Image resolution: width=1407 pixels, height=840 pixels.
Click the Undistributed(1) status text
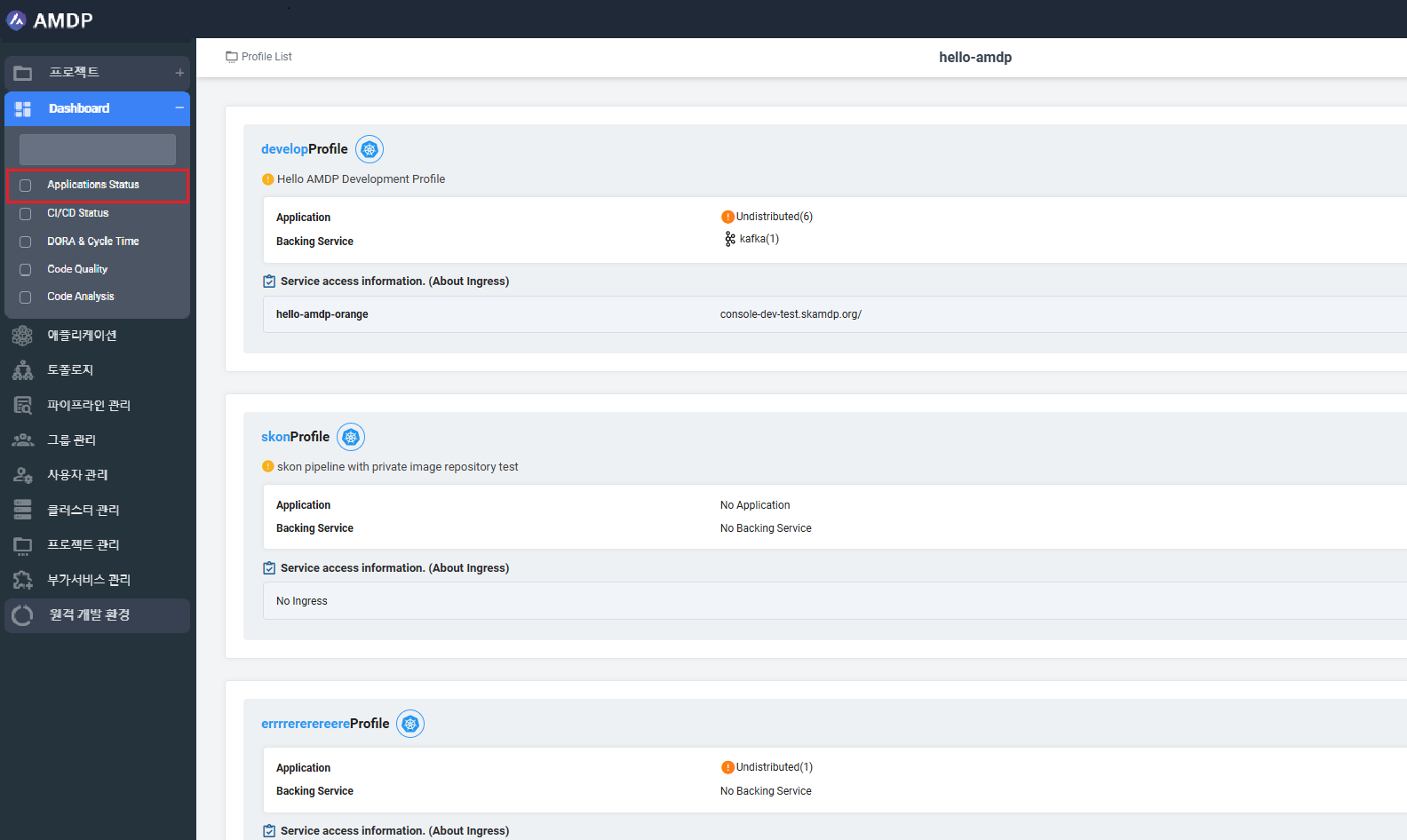pyautogui.click(x=775, y=767)
